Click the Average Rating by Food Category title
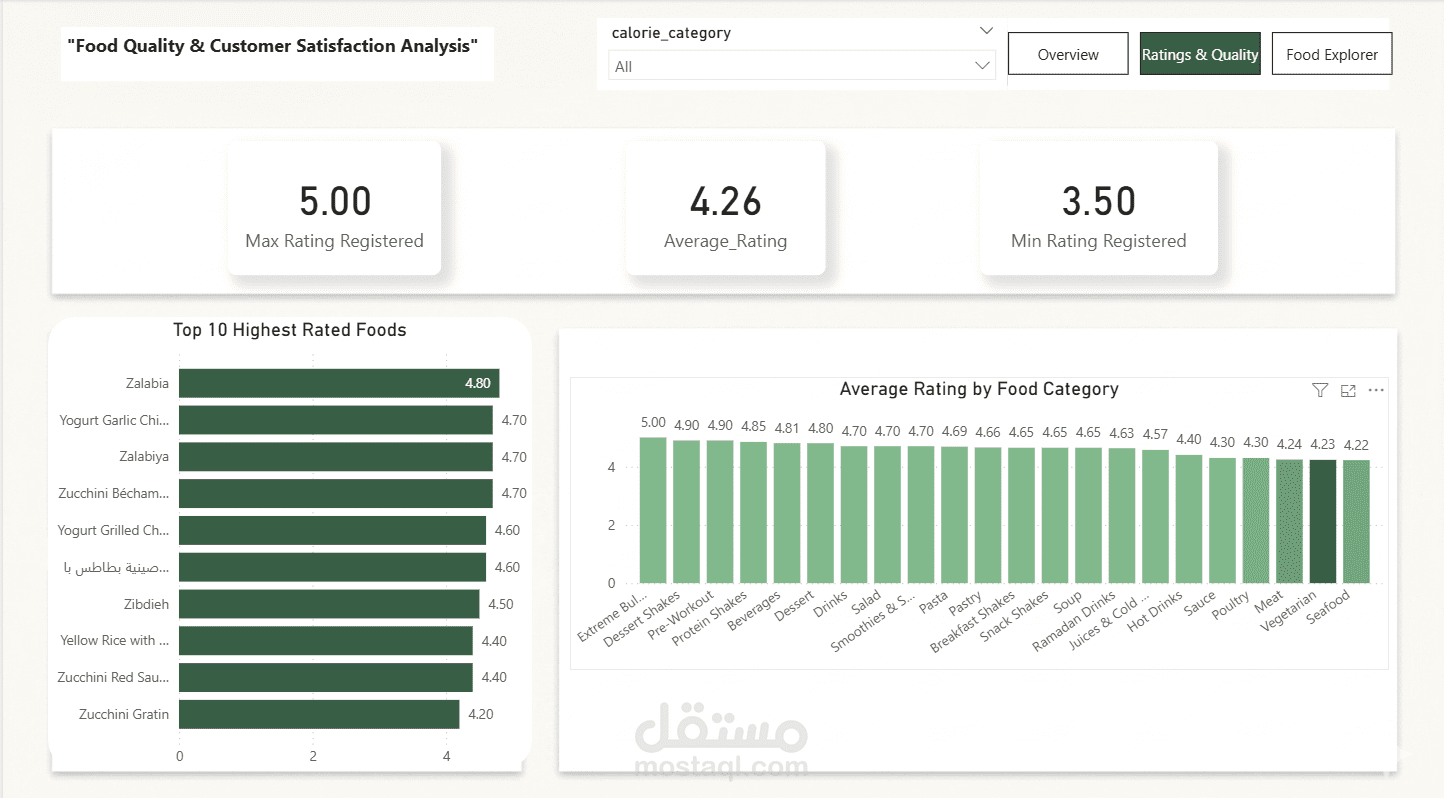This screenshot has height=798, width=1444. click(979, 389)
